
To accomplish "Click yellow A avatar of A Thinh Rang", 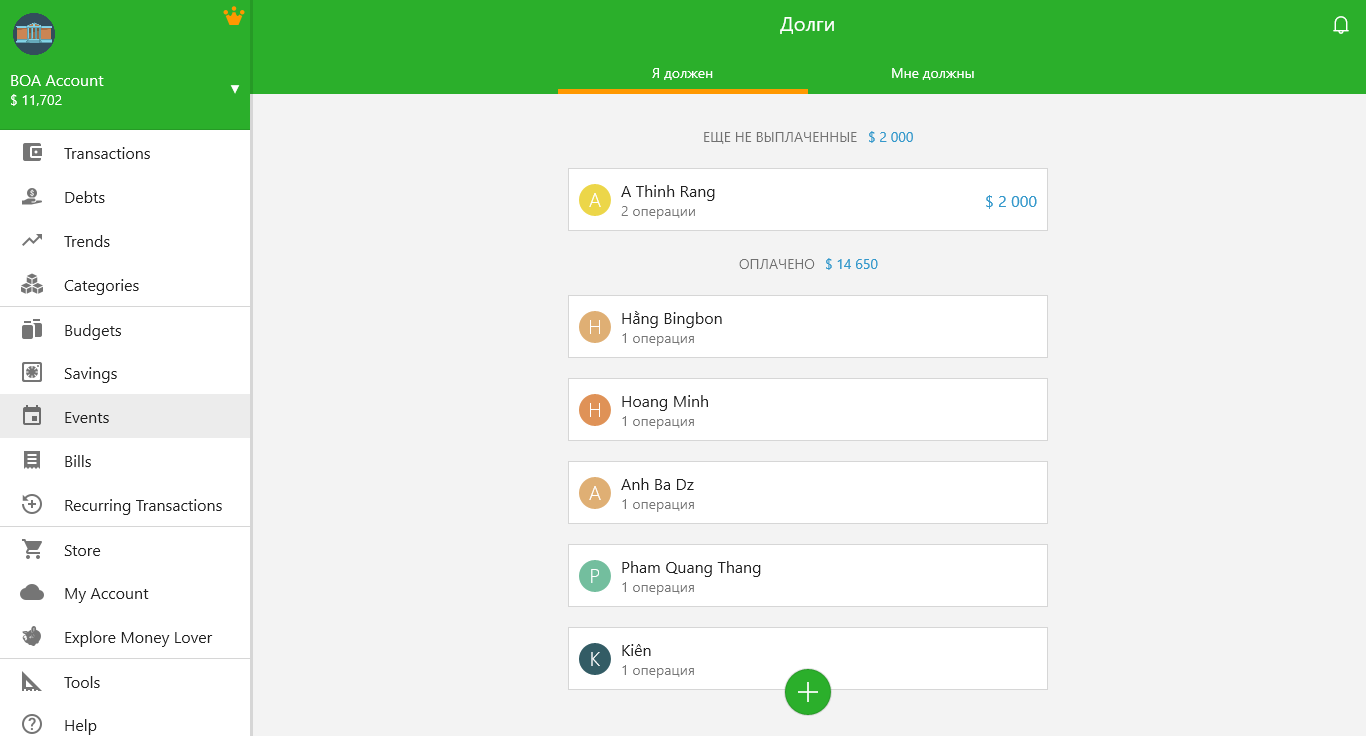I will (x=595, y=200).
